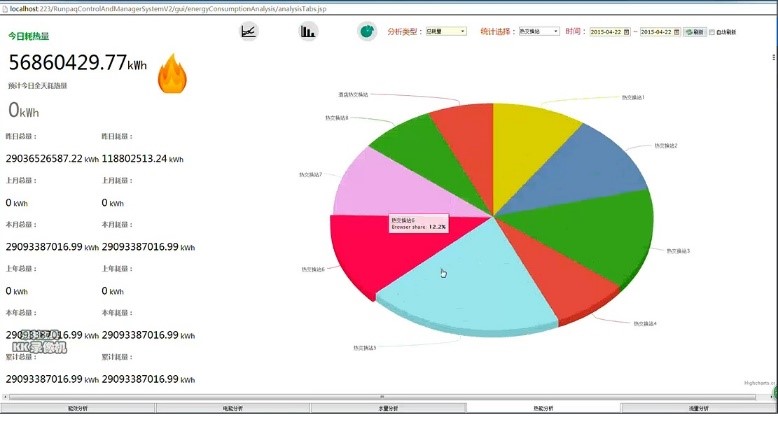
Task: Open calendar icon of the end date field
Action: point(677,32)
